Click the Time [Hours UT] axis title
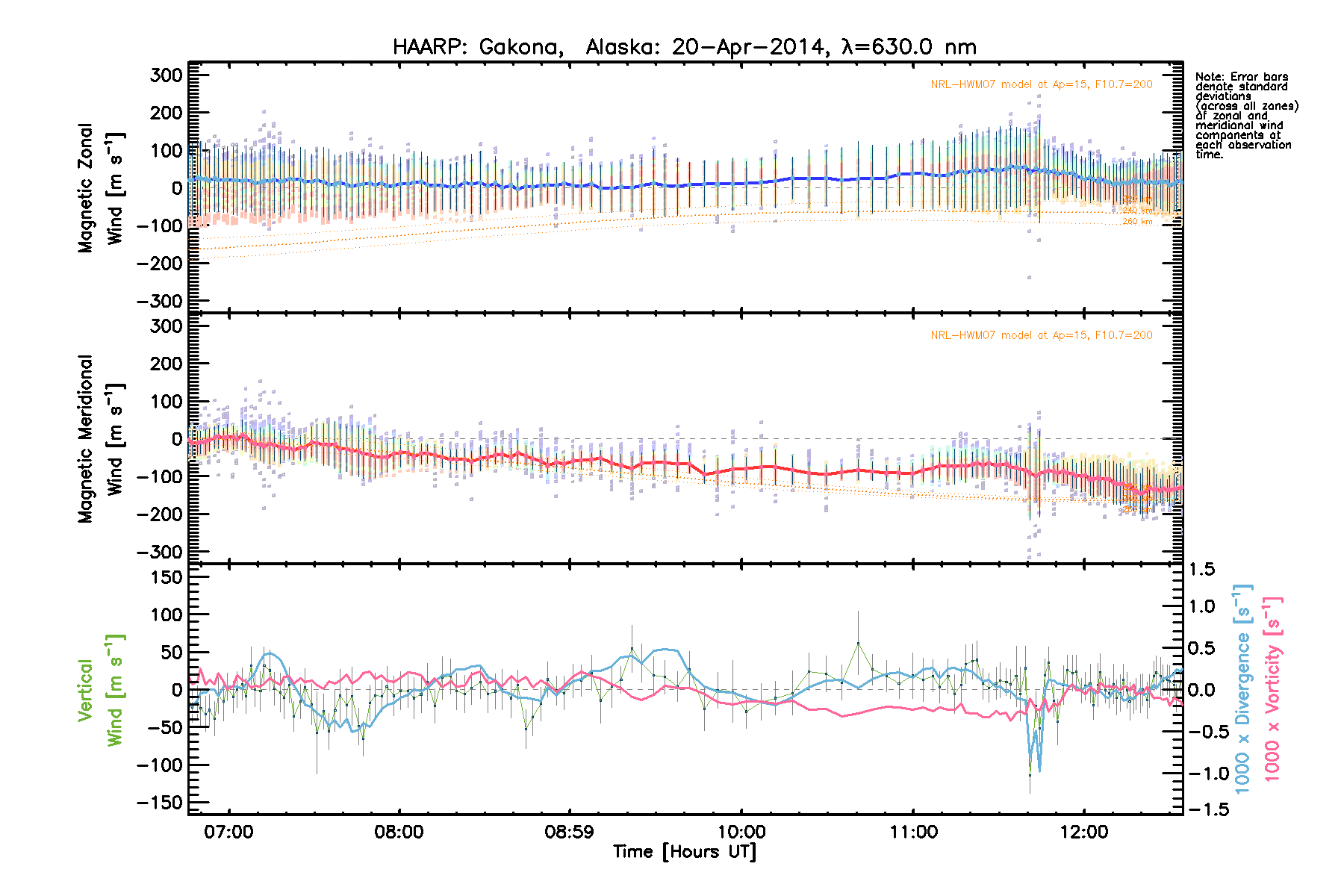 [x=684, y=852]
